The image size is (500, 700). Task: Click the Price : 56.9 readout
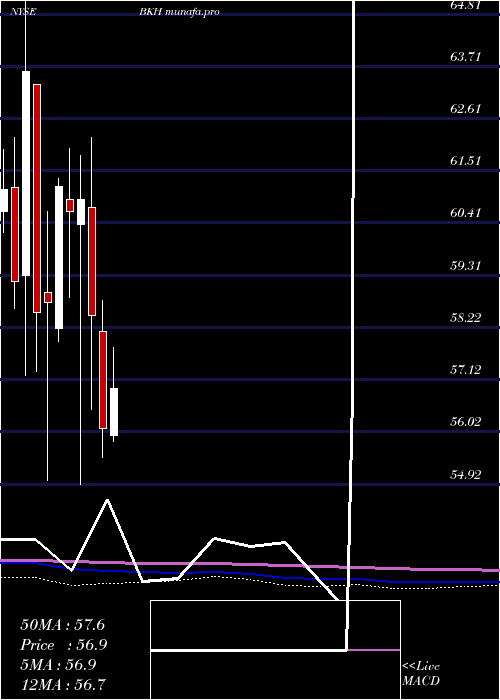[64, 645]
